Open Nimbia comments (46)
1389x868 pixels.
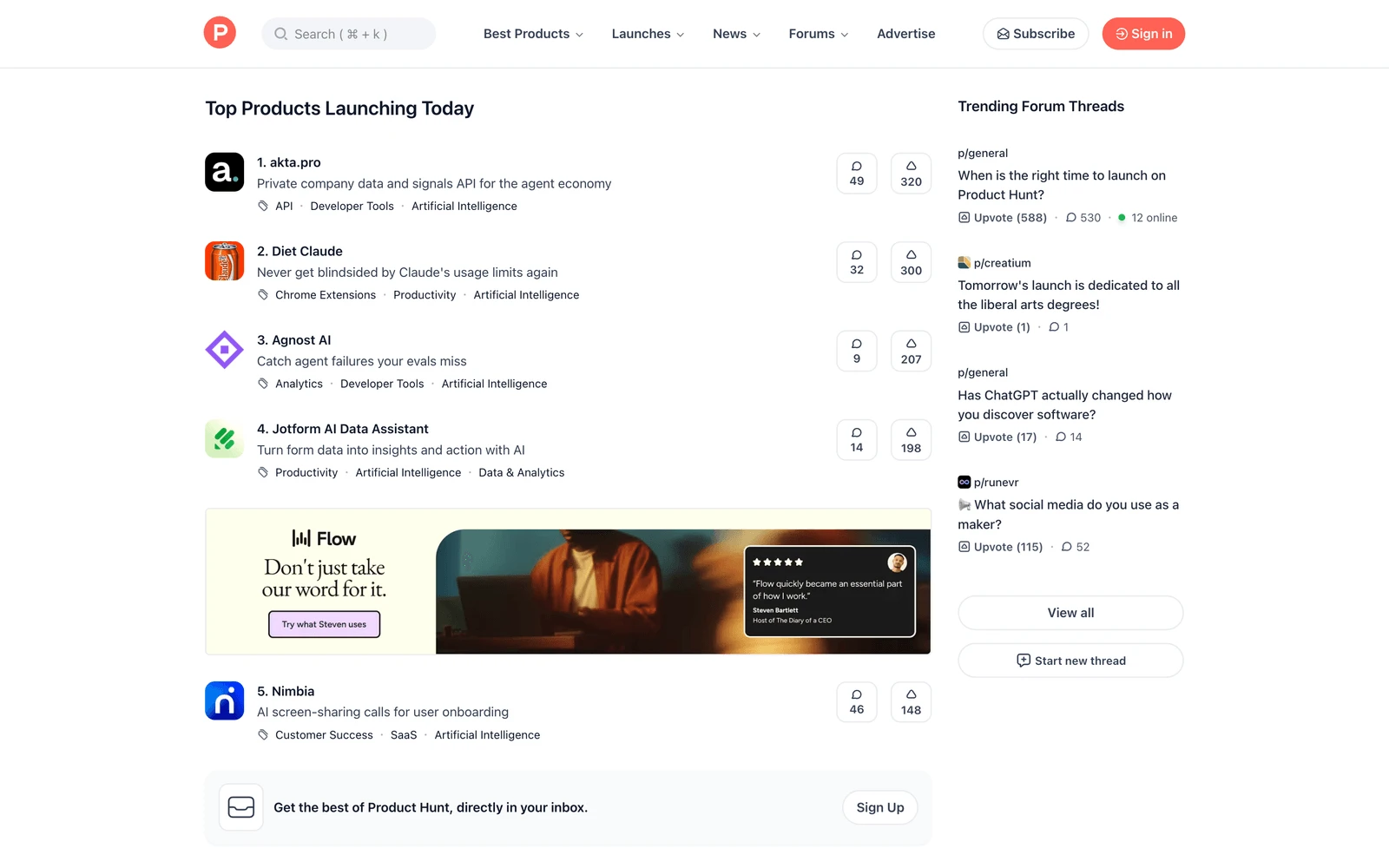pos(857,701)
